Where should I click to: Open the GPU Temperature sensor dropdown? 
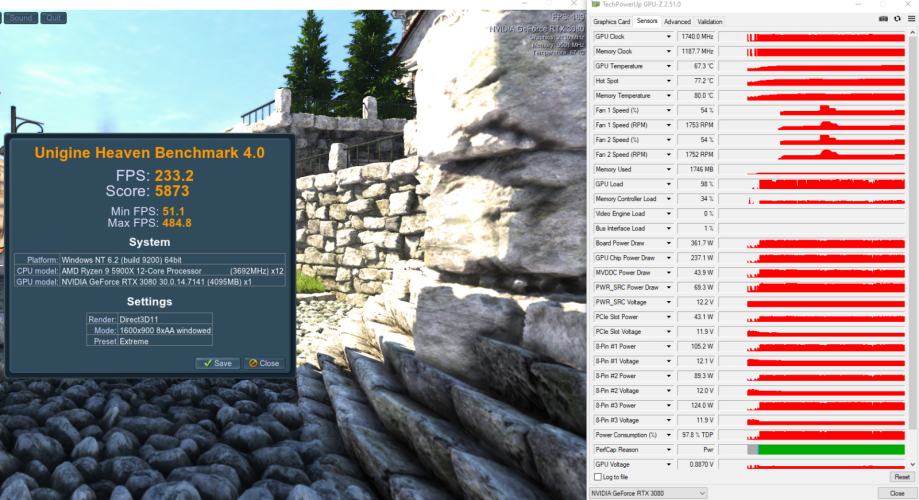pos(668,66)
